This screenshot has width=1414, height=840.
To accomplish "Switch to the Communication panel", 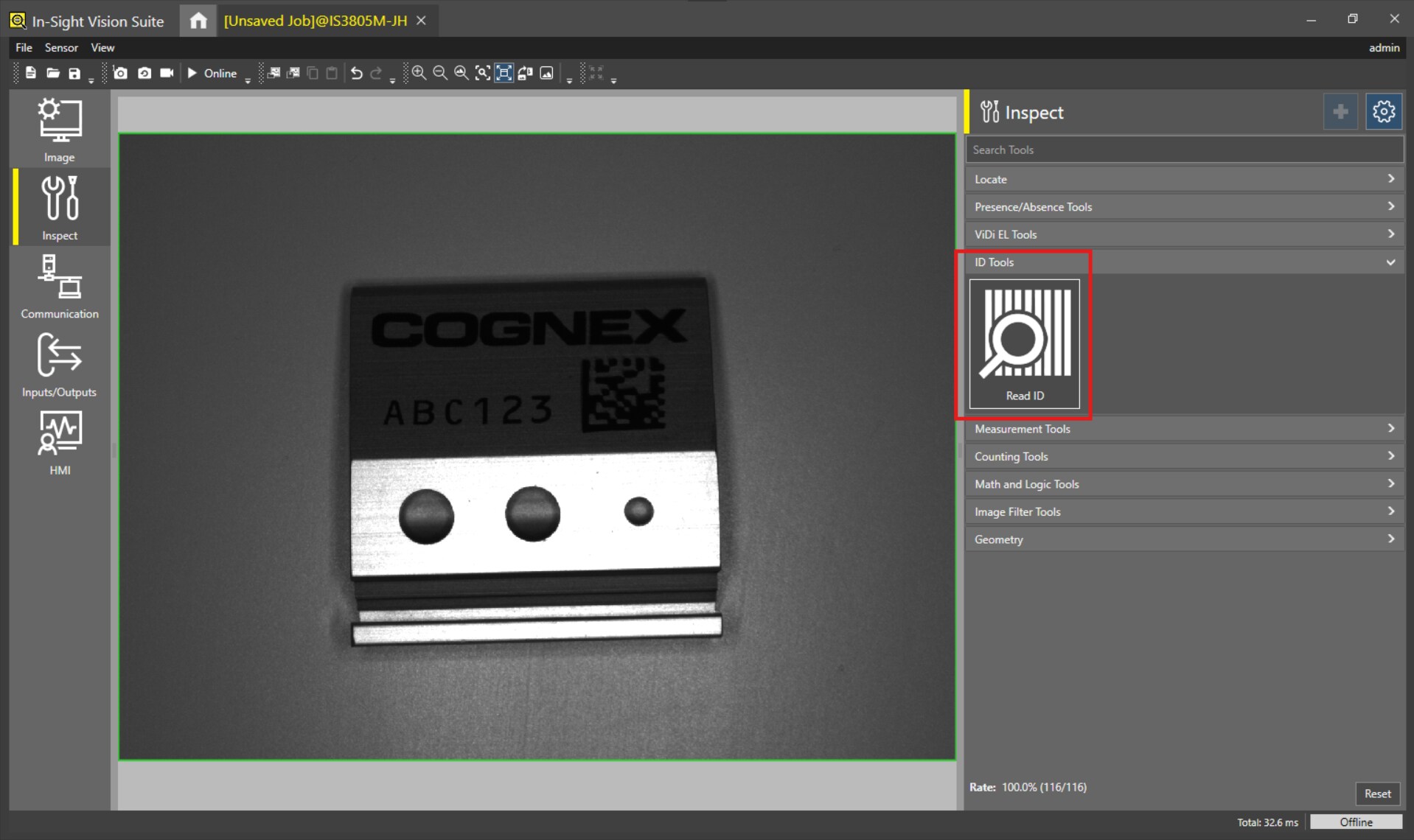I will click(59, 287).
